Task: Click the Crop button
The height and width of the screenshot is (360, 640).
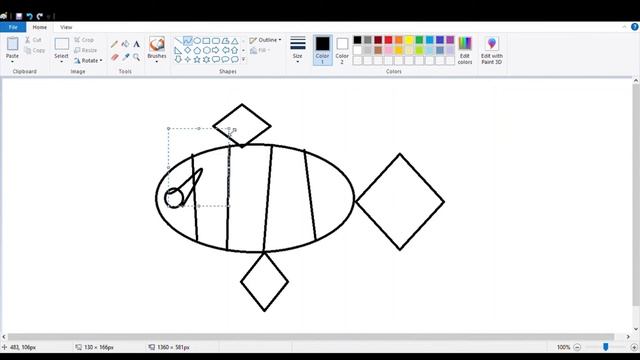Action: tap(84, 40)
